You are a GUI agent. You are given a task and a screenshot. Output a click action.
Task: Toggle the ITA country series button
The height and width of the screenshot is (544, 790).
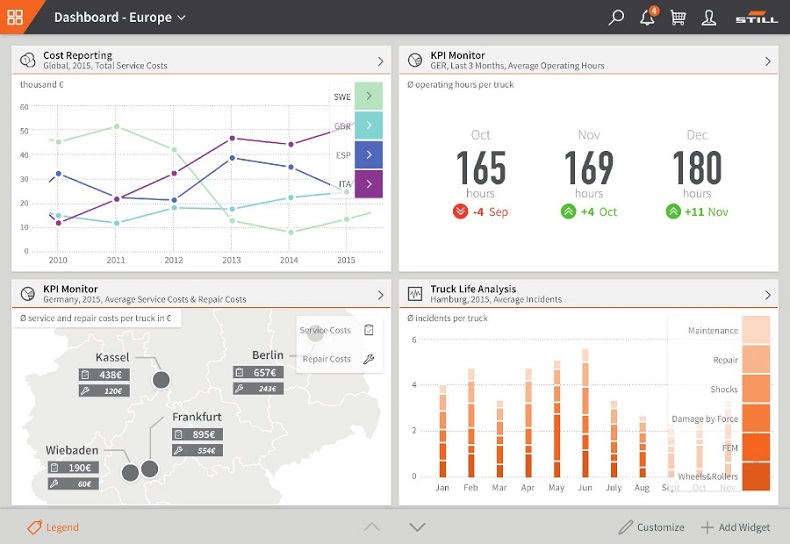369,184
